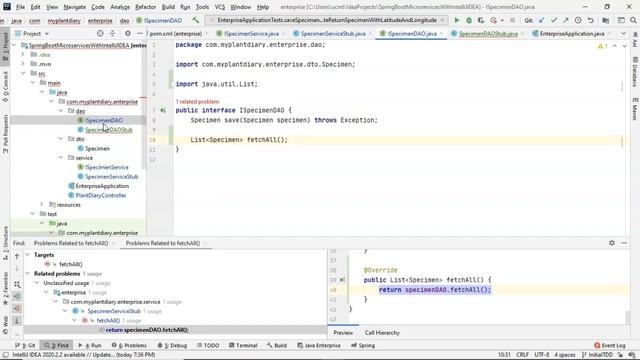640x360 pixels.
Task: Click the ISpecimenDAO breadcrumb in navigation bar
Action: (159, 20)
